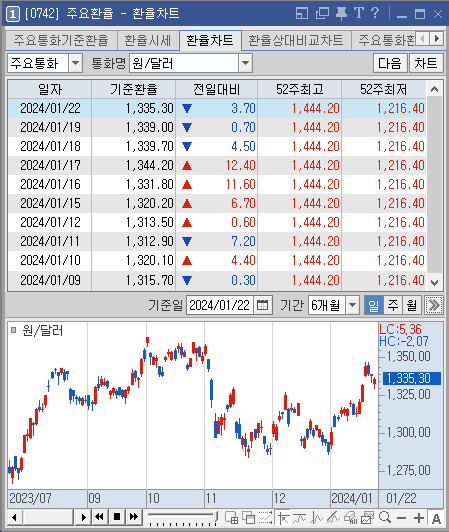Viewport: 449px width, 532px height.
Task: Select the 2024/01/17 date cell
Action: click(50, 165)
